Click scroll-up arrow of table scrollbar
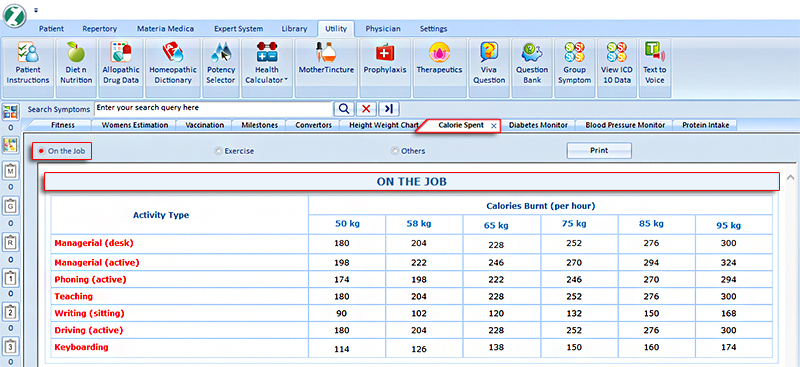Viewport: 800px width, 367px height. 791,177
